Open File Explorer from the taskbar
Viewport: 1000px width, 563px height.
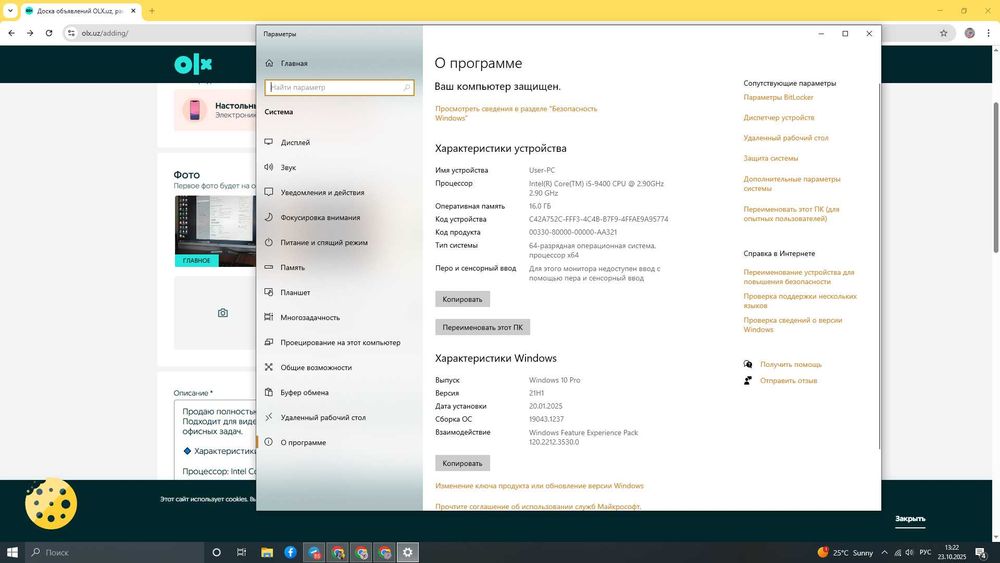(x=267, y=552)
